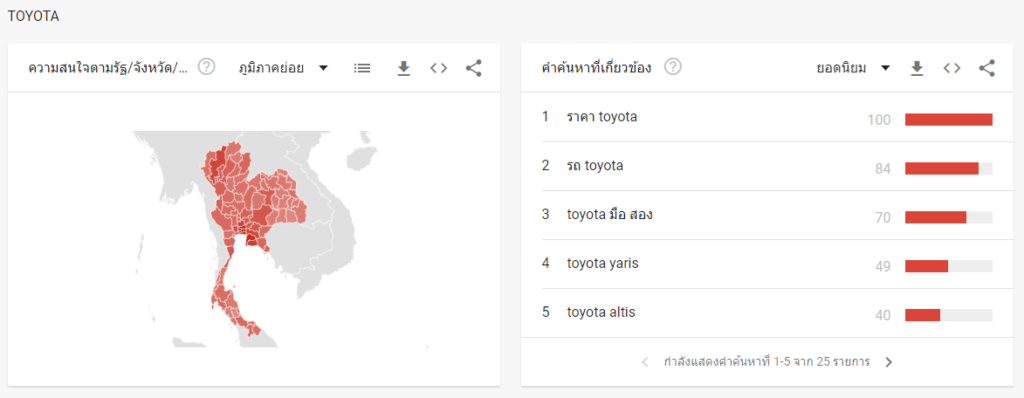Click the red bar valued 84
This screenshot has height=398, width=1024.
(942, 169)
